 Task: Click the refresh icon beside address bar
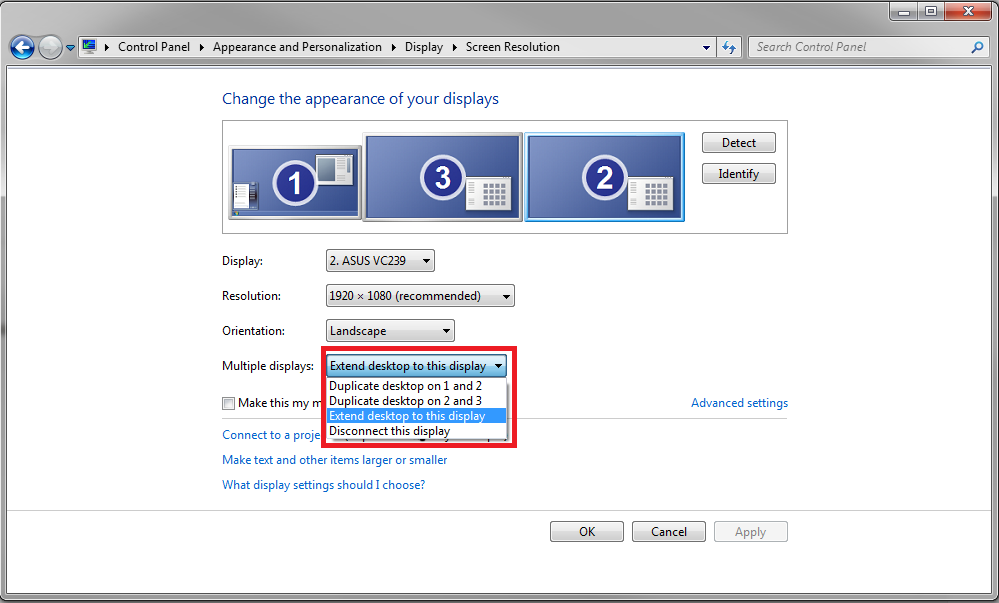(x=729, y=47)
